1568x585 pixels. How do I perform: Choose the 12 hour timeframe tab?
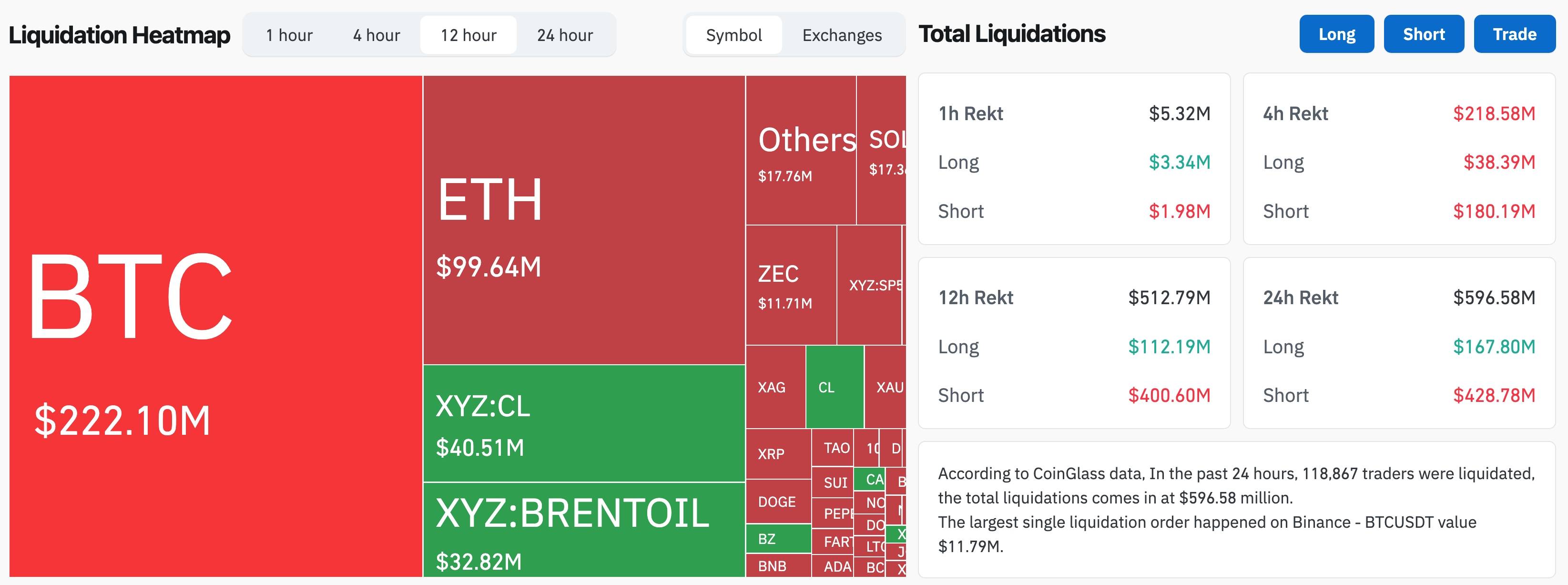468,35
